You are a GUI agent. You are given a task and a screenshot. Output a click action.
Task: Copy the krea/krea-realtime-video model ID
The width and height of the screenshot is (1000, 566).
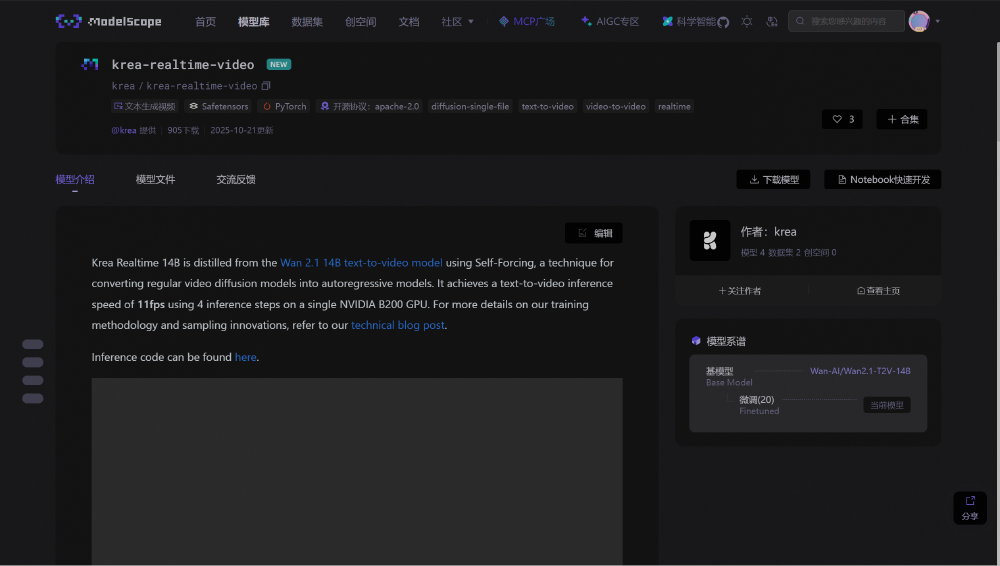pos(266,86)
